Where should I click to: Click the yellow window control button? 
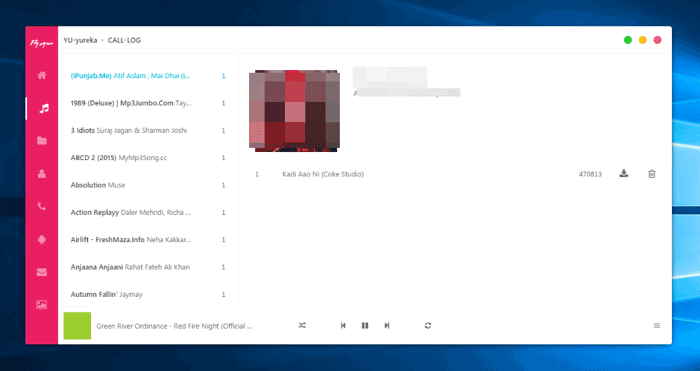pyautogui.click(x=642, y=40)
